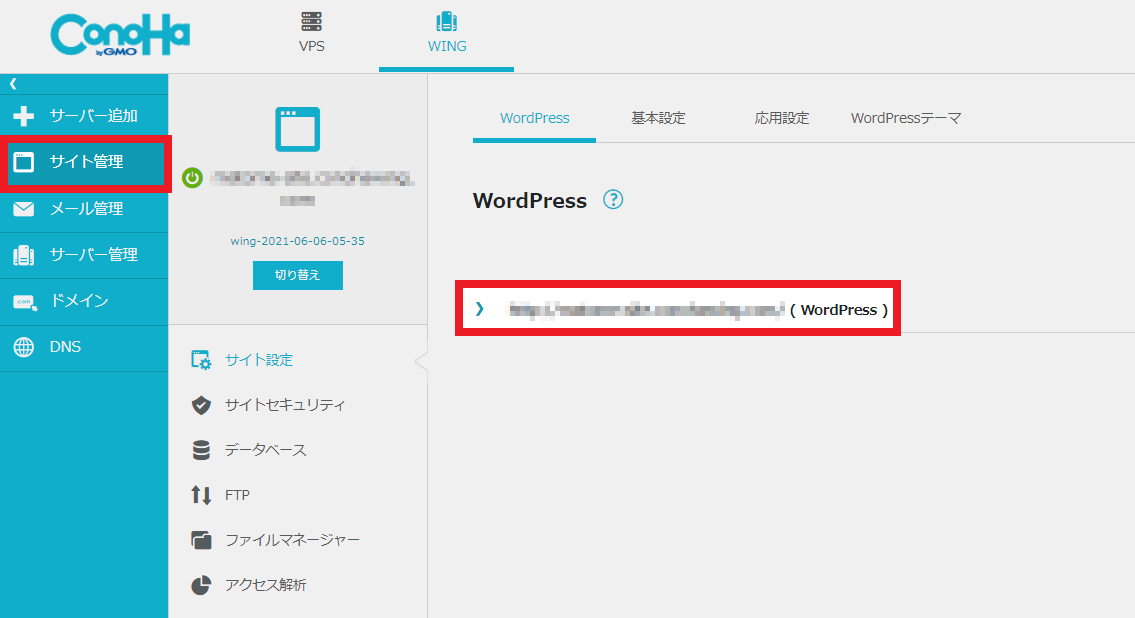Click the help question mark beside WordPress

(x=613, y=200)
